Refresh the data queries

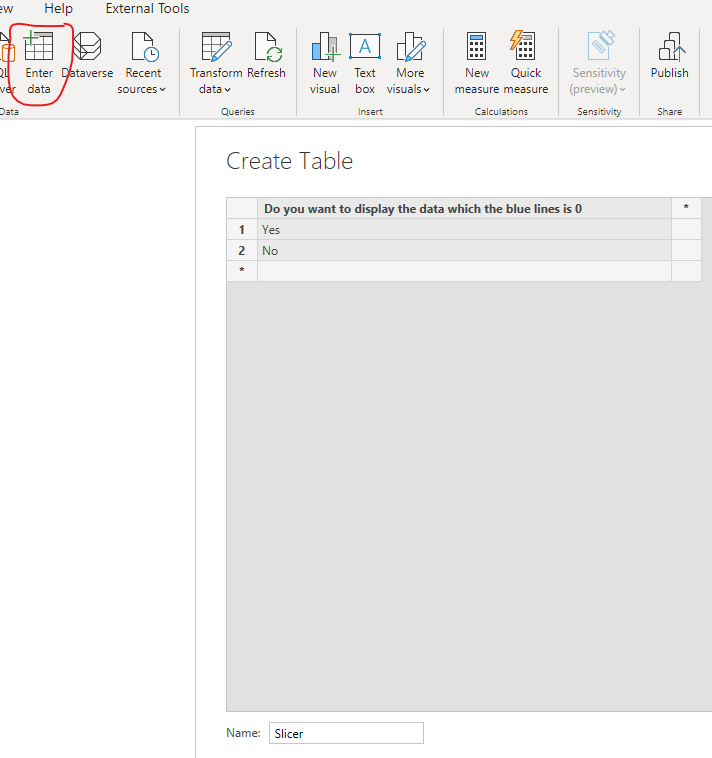(266, 55)
